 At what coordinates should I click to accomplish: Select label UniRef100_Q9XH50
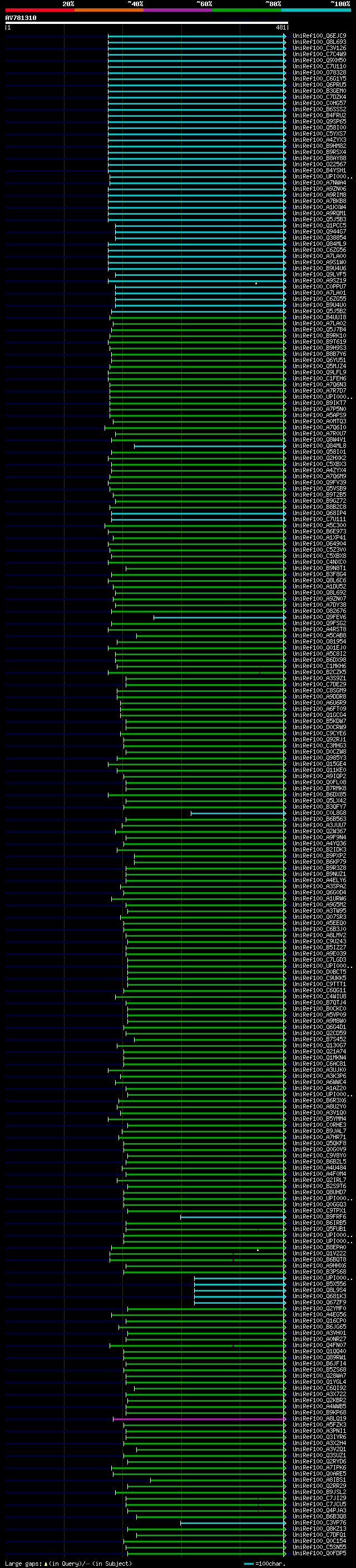pyautogui.click(x=319, y=60)
